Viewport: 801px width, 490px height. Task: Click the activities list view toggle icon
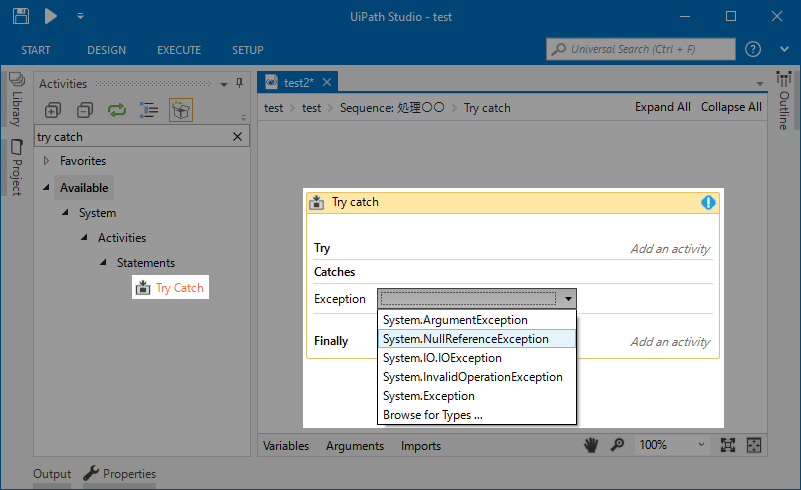pyautogui.click(x=149, y=110)
